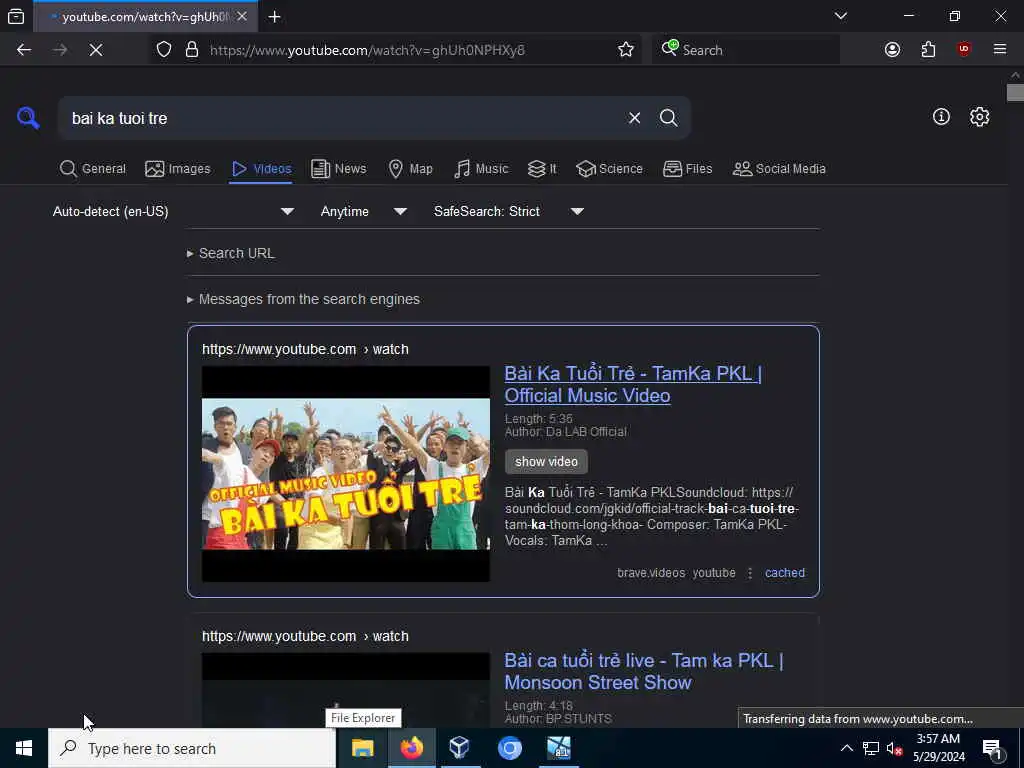Open search preferences gear icon
Image resolution: width=1024 pixels, height=768 pixels.
click(979, 117)
